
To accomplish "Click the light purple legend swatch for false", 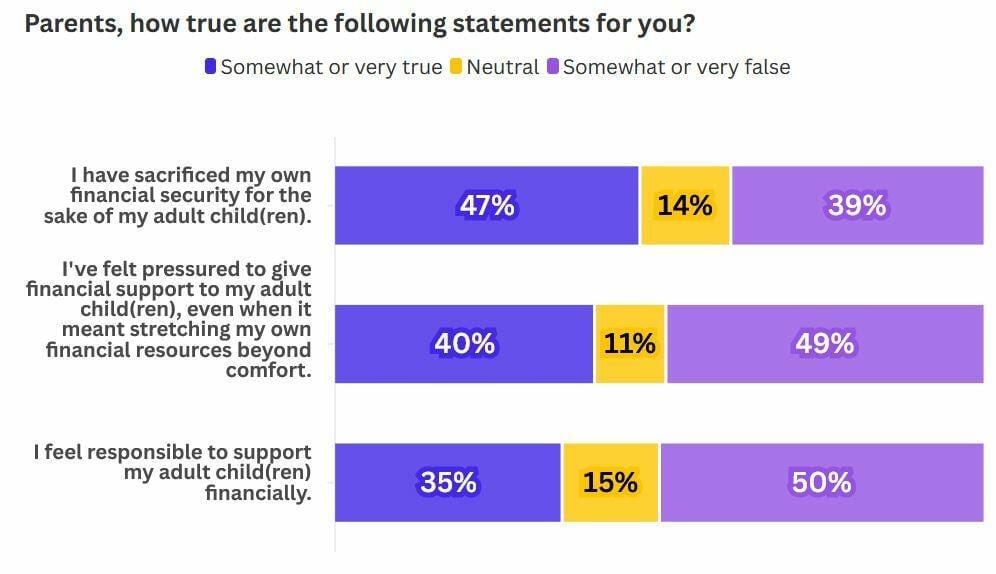I will [x=553, y=66].
